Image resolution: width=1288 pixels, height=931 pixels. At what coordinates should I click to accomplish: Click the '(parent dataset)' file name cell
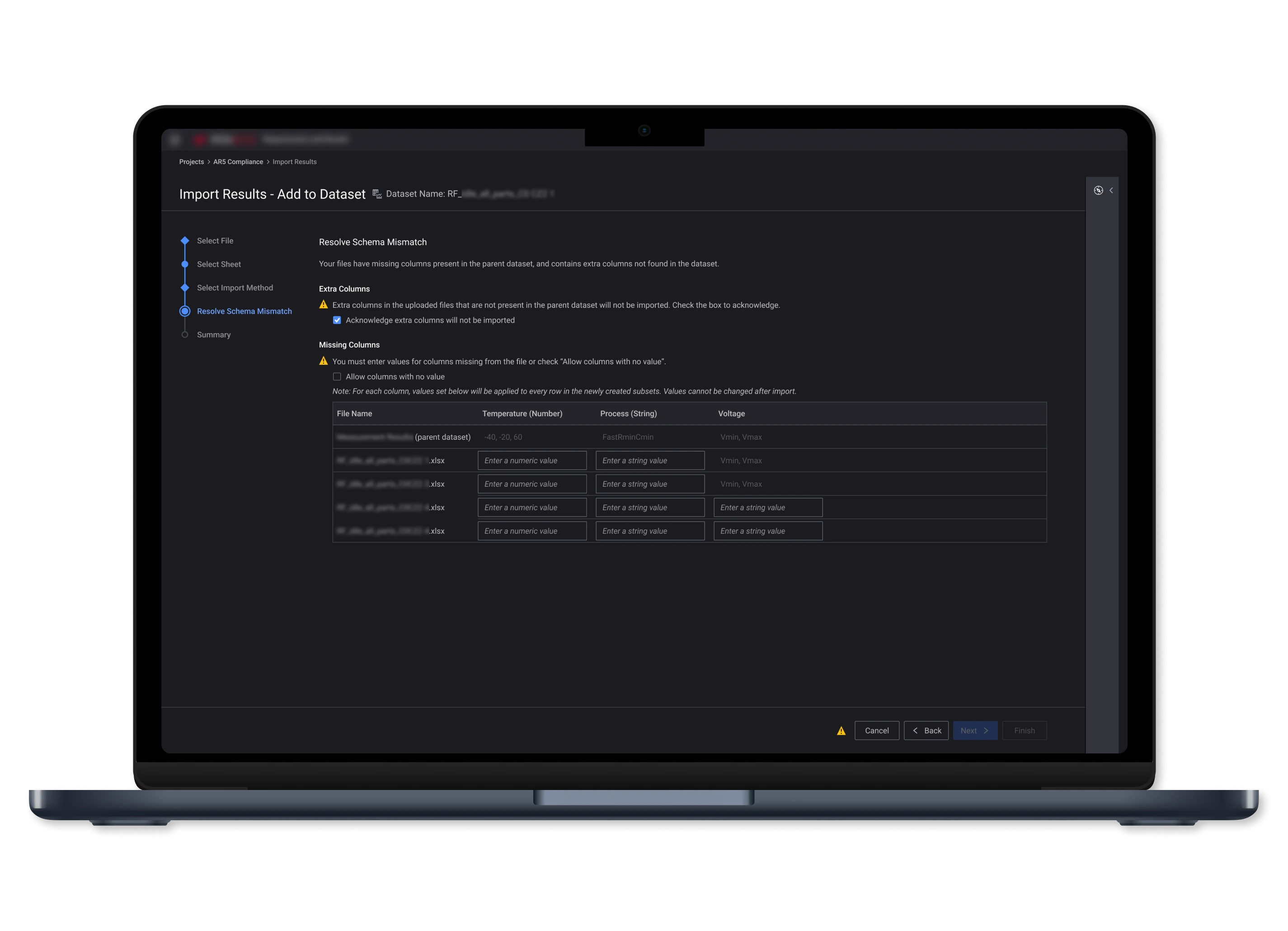(x=404, y=437)
